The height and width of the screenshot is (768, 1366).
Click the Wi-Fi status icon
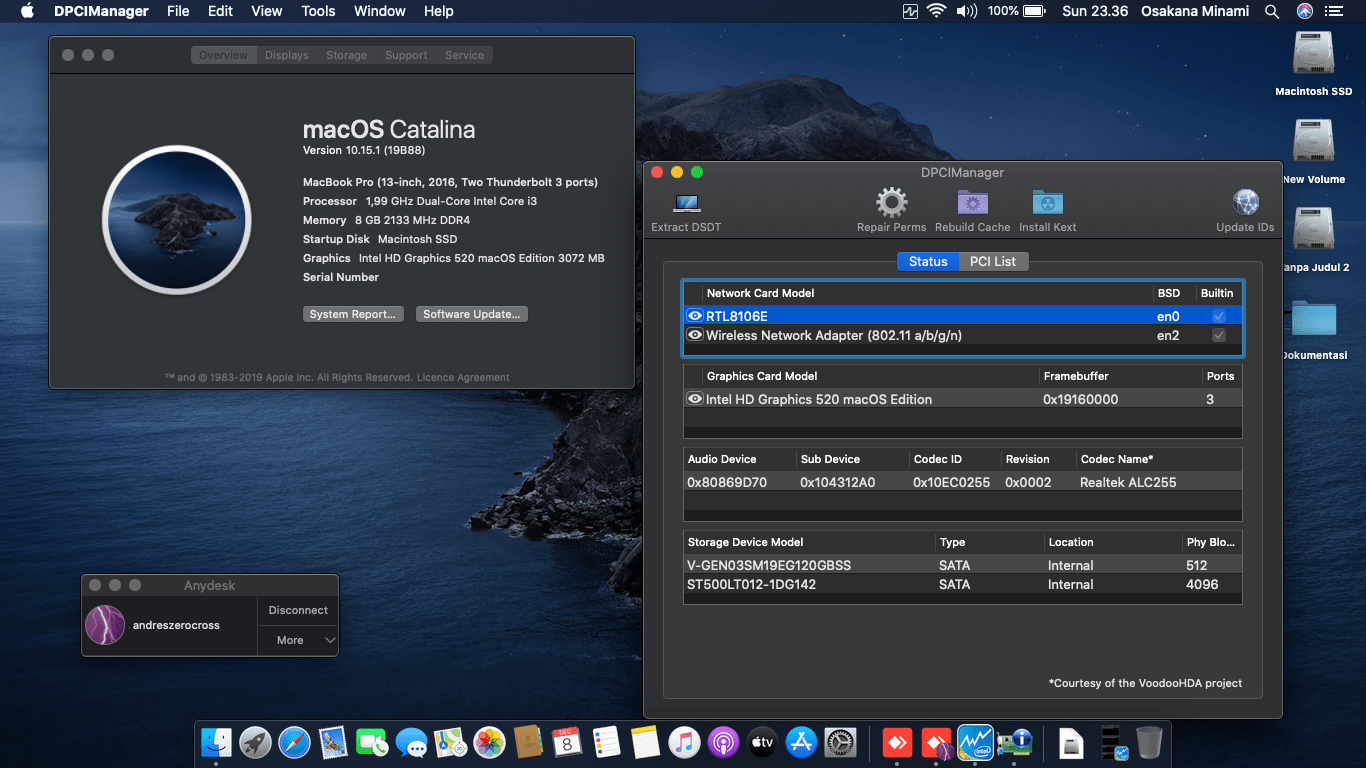pos(937,11)
